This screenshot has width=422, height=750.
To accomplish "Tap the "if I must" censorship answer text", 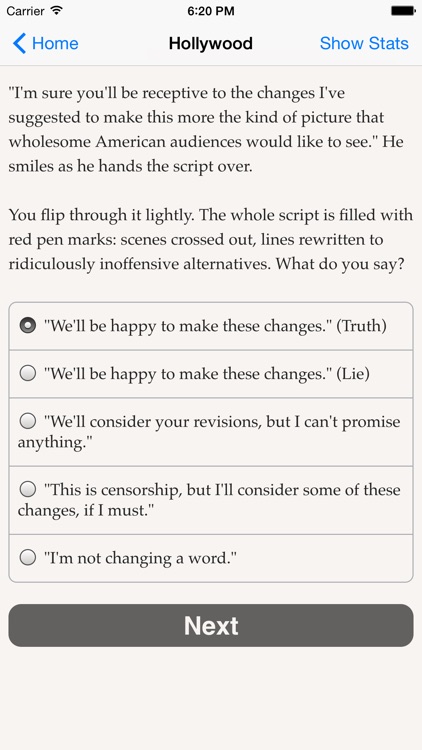I will [209, 500].
